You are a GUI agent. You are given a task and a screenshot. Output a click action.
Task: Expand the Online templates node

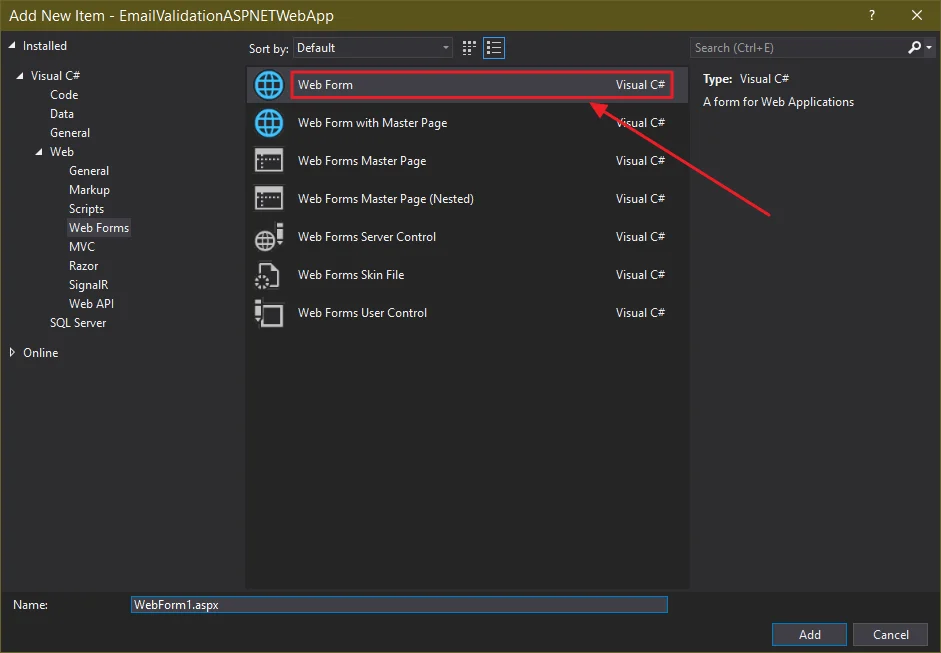point(13,352)
